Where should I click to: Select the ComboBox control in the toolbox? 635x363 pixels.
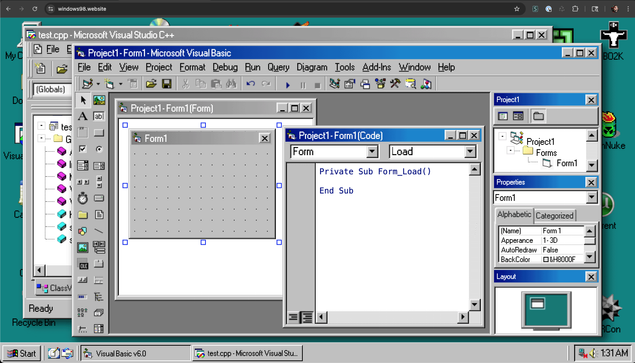[x=83, y=166]
